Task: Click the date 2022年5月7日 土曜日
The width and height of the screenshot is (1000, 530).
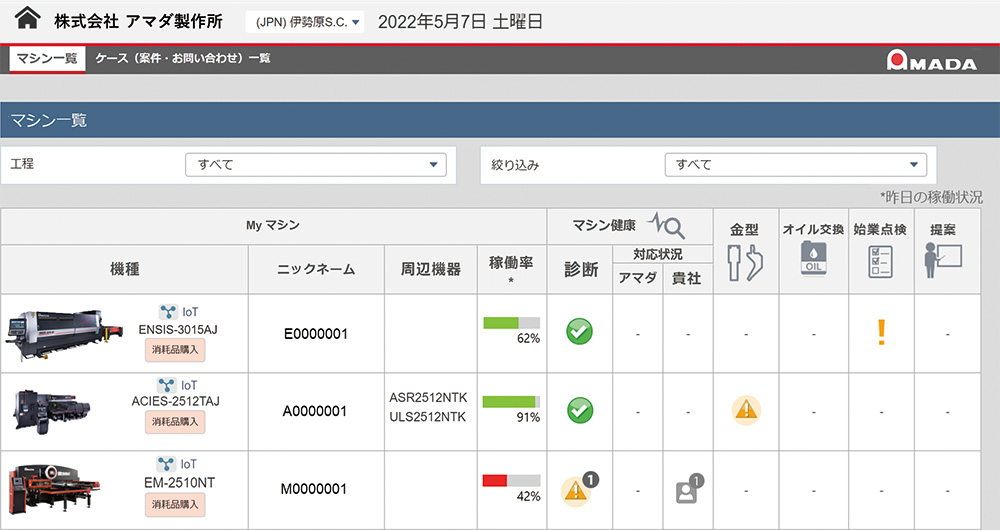Action: pyautogui.click(x=460, y=22)
